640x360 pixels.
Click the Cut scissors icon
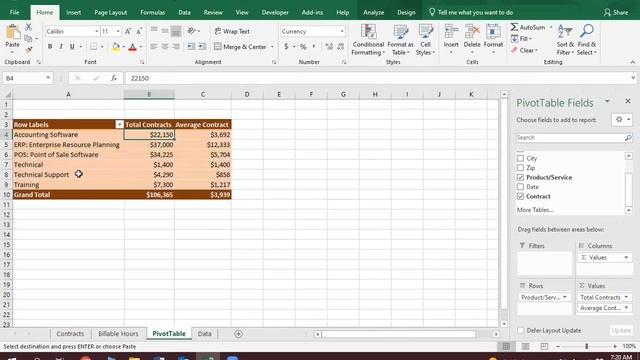pos(28,27)
